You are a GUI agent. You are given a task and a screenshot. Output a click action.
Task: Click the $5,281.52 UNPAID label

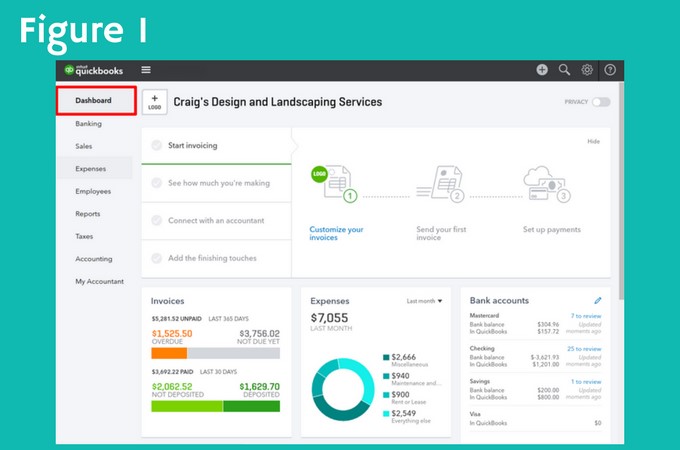[x=177, y=319]
